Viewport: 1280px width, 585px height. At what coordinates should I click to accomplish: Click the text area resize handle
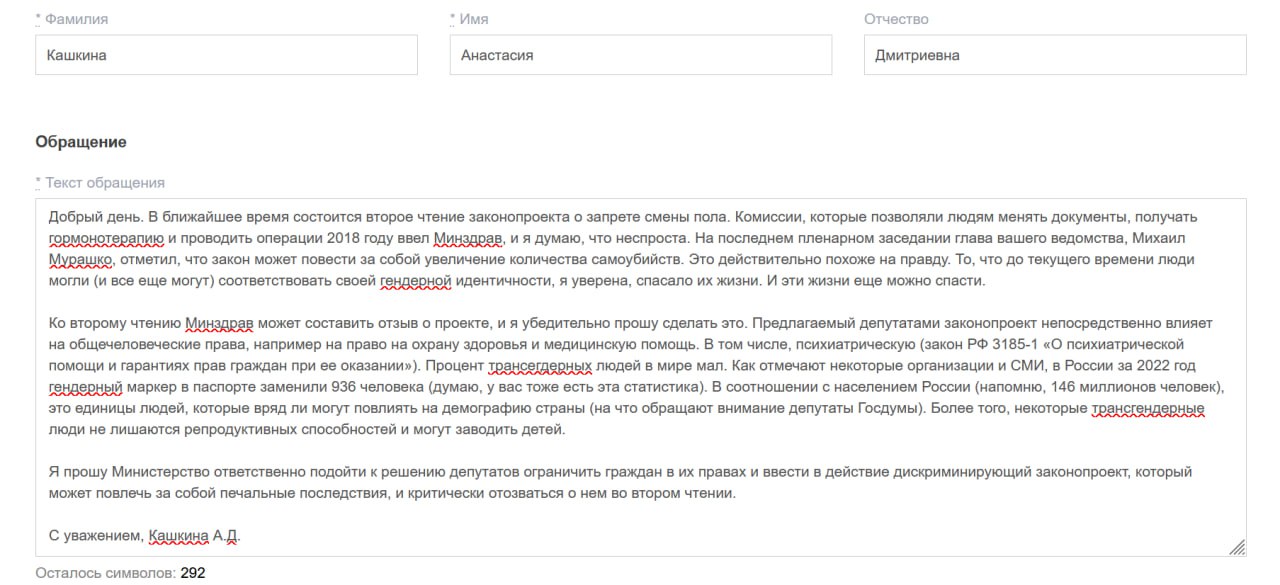pyautogui.click(x=1237, y=547)
